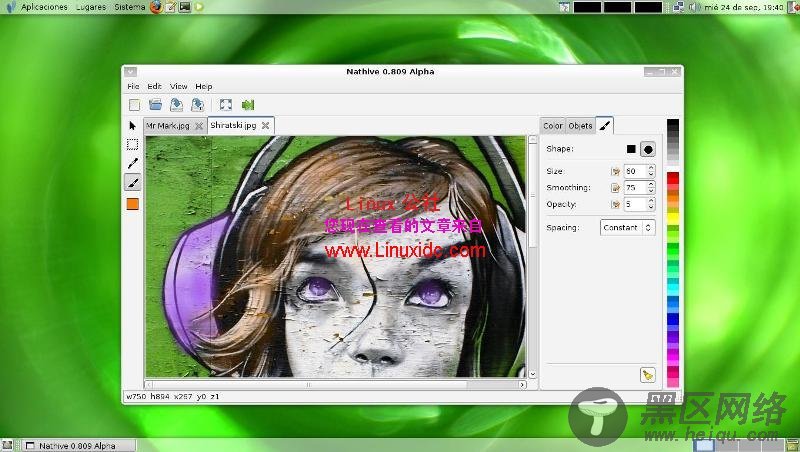
Task: Switch to the Objets panel tab
Action: pos(580,125)
